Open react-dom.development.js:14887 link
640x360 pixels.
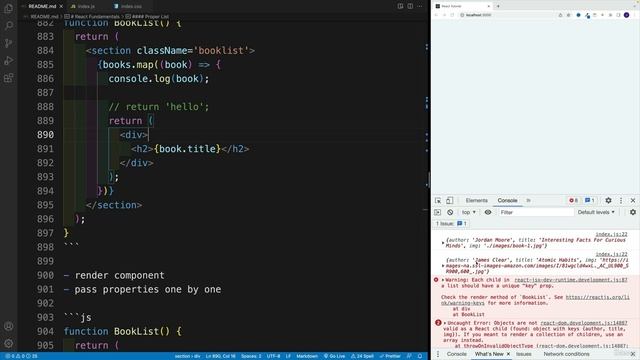pyautogui.click(x=584, y=323)
